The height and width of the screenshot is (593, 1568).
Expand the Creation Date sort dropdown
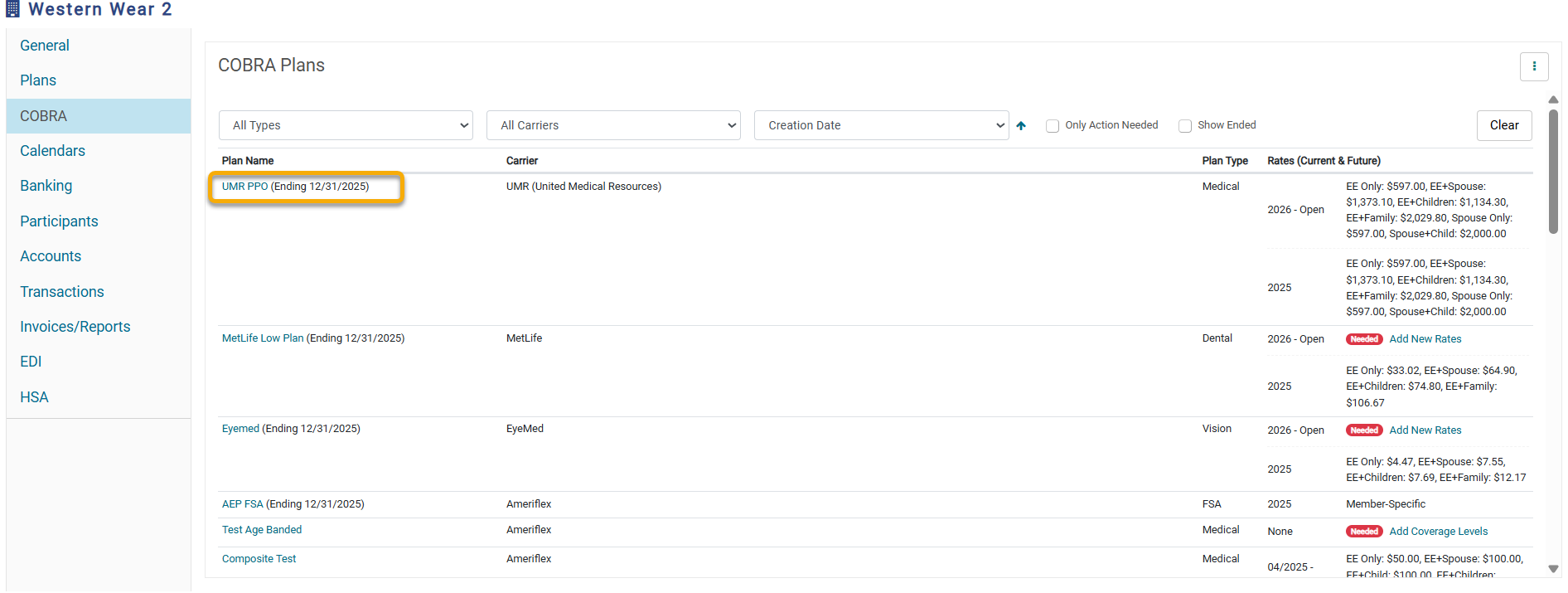881,125
